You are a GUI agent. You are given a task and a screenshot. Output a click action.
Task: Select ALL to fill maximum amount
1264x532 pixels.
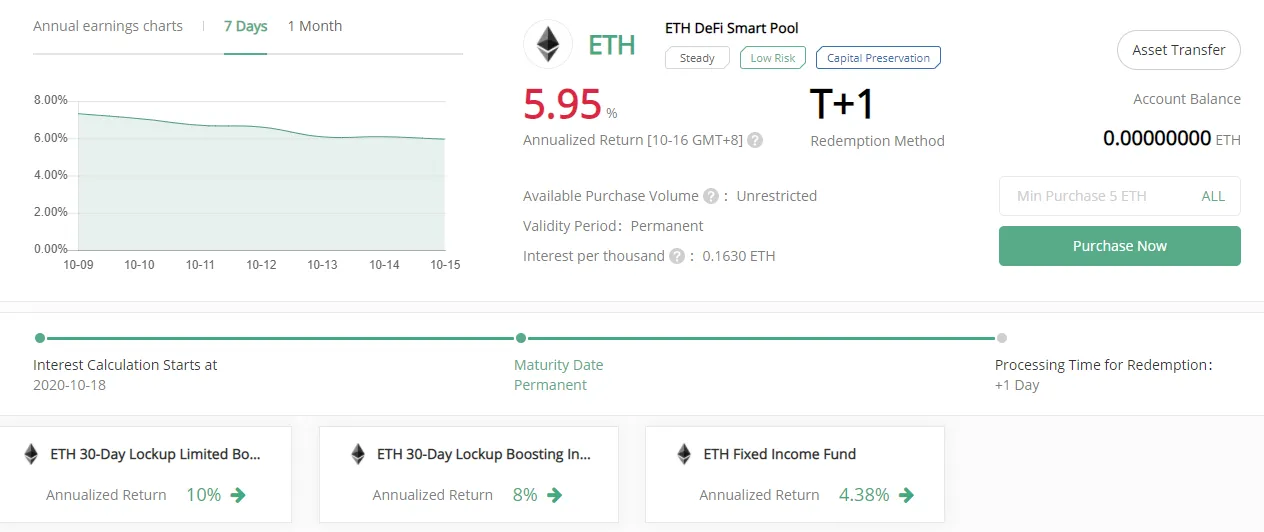[1213, 196]
